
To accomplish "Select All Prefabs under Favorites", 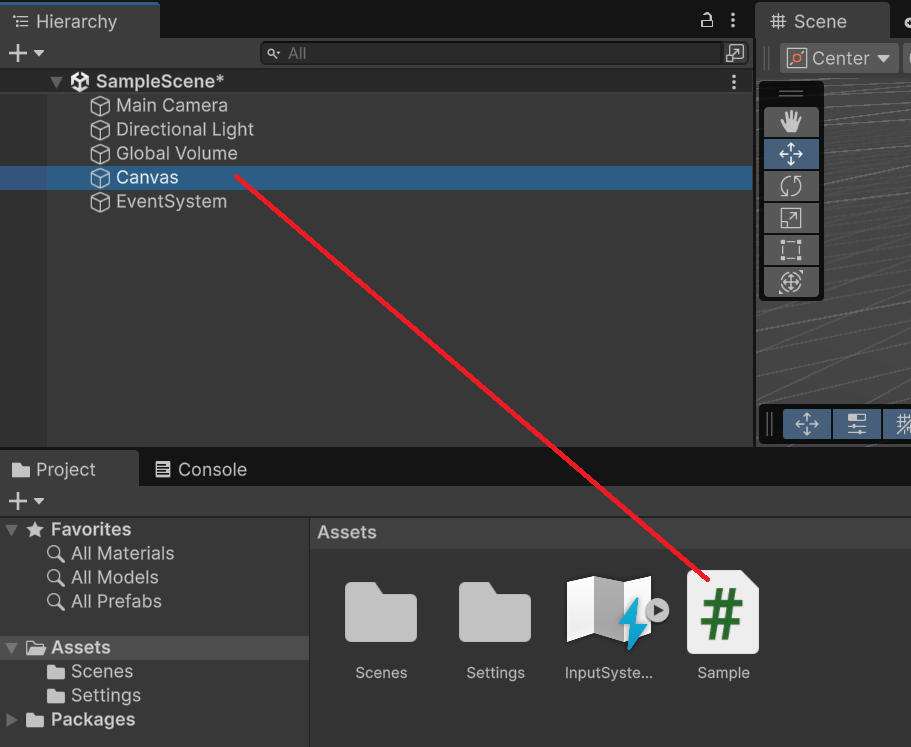I will [116, 601].
